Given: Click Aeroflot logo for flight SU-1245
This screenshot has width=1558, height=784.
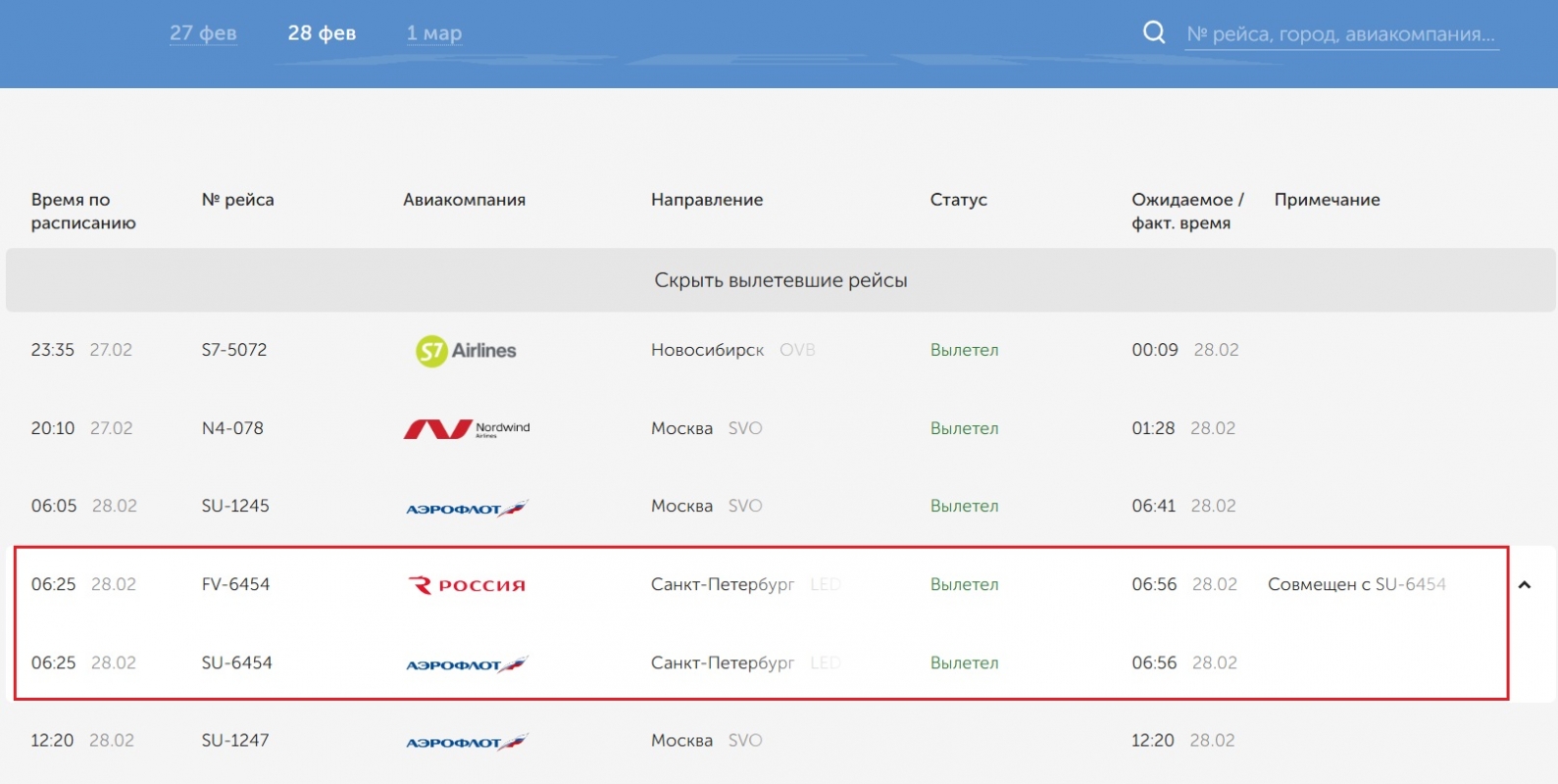Looking at the screenshot, I should pos(467,508).
